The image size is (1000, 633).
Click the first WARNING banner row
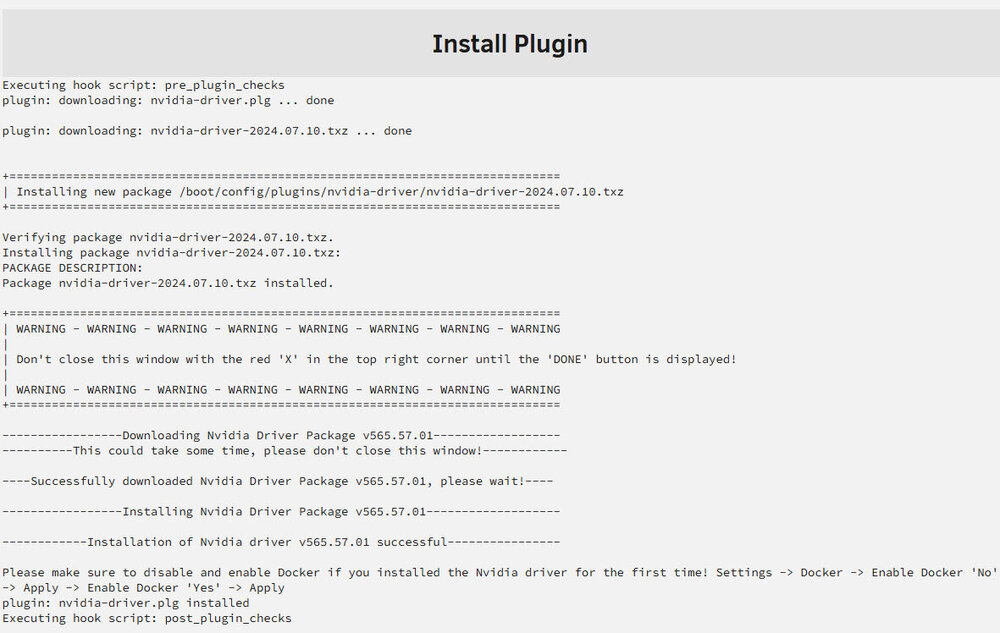(281, 329)
